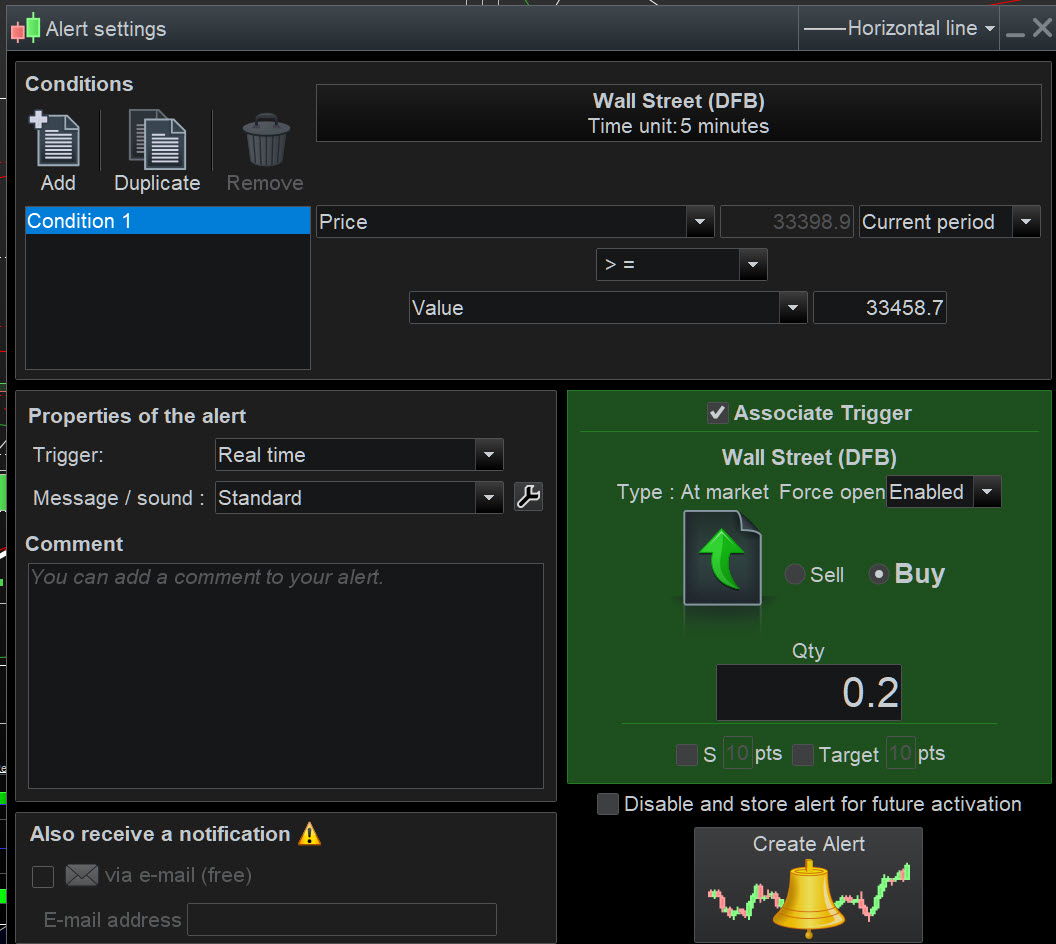Enable via e-mail notification checkbox
The image size is (1056, 944).
pos(43,876)
